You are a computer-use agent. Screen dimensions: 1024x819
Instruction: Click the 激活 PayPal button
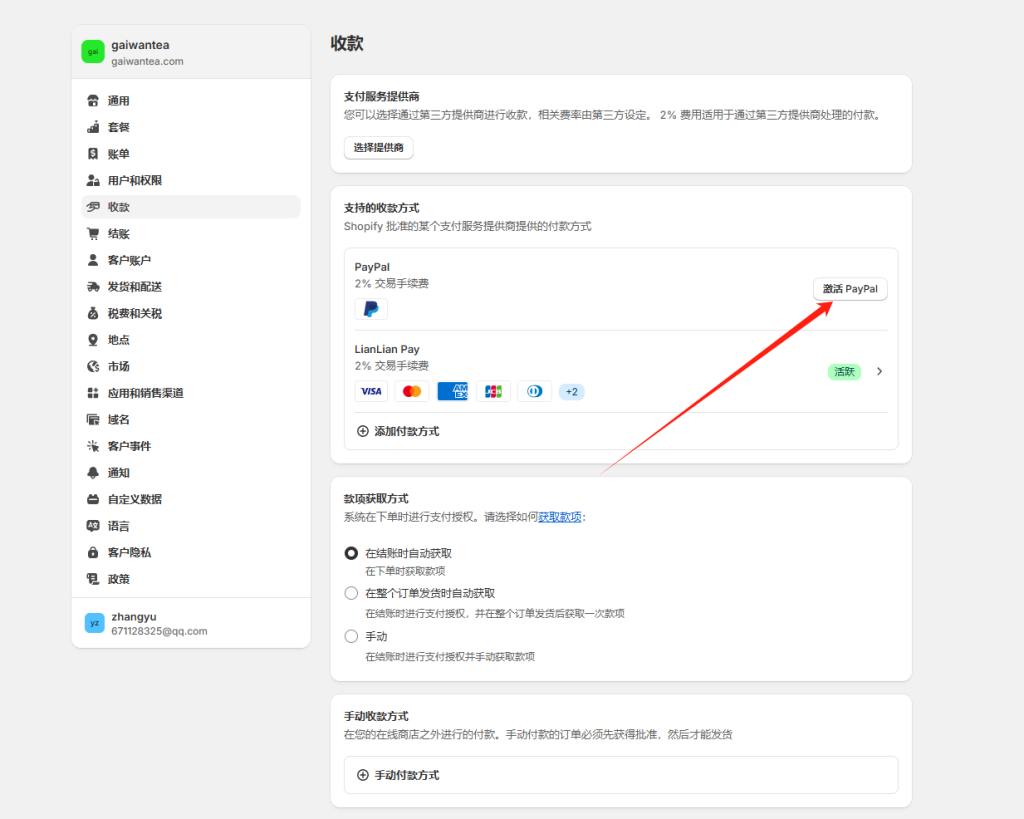click(849, 288)
